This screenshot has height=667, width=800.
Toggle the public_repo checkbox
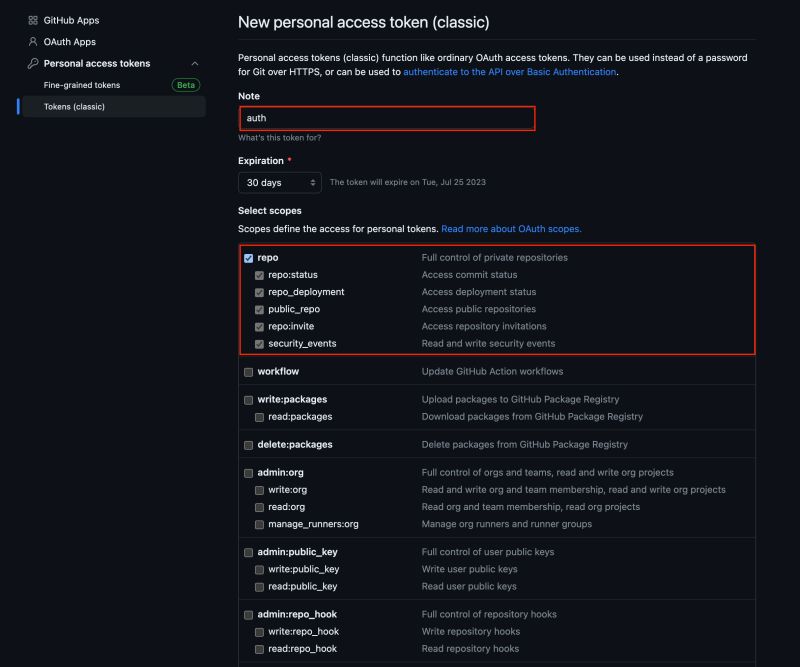click(x=259, y=310)
